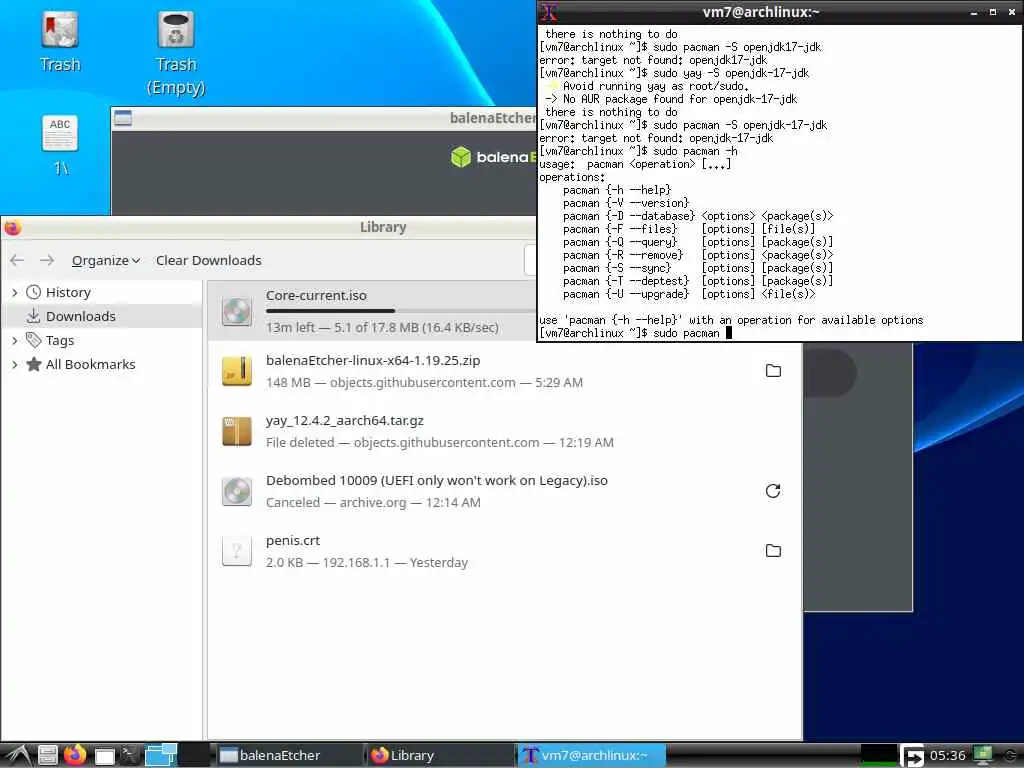Click the desktop pager icon in taskbar

pos(161,755)
